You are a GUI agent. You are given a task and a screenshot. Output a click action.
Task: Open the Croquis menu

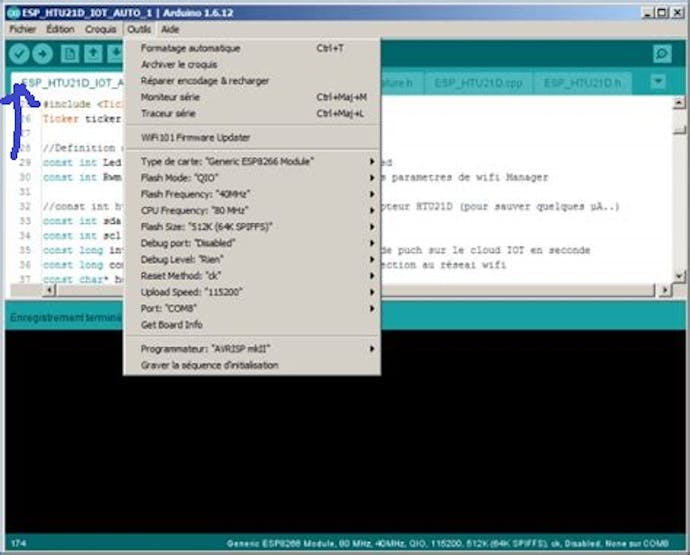tap(101, 29)
